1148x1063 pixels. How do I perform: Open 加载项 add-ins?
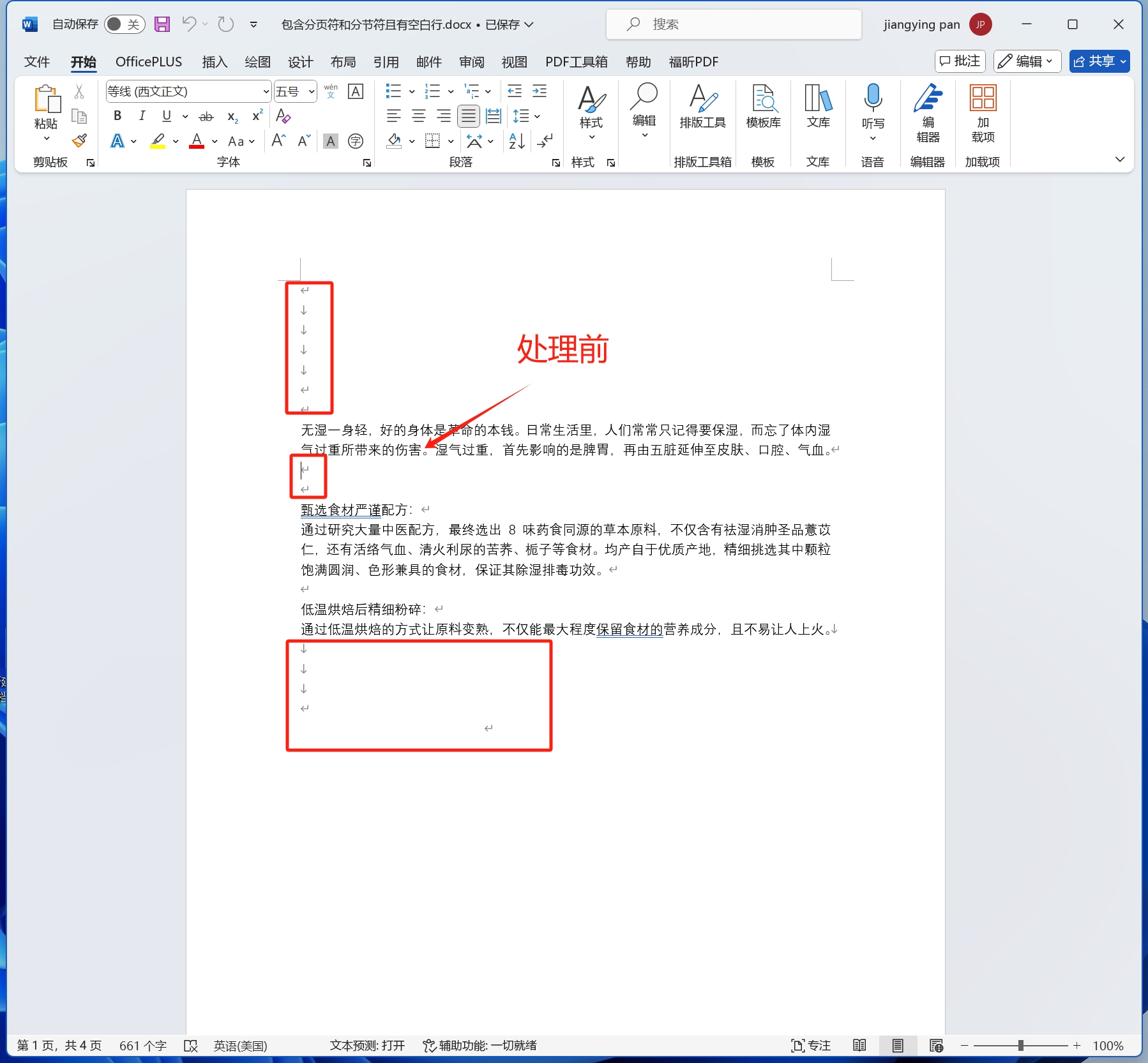pyautogui.click(x=983, y=114)
